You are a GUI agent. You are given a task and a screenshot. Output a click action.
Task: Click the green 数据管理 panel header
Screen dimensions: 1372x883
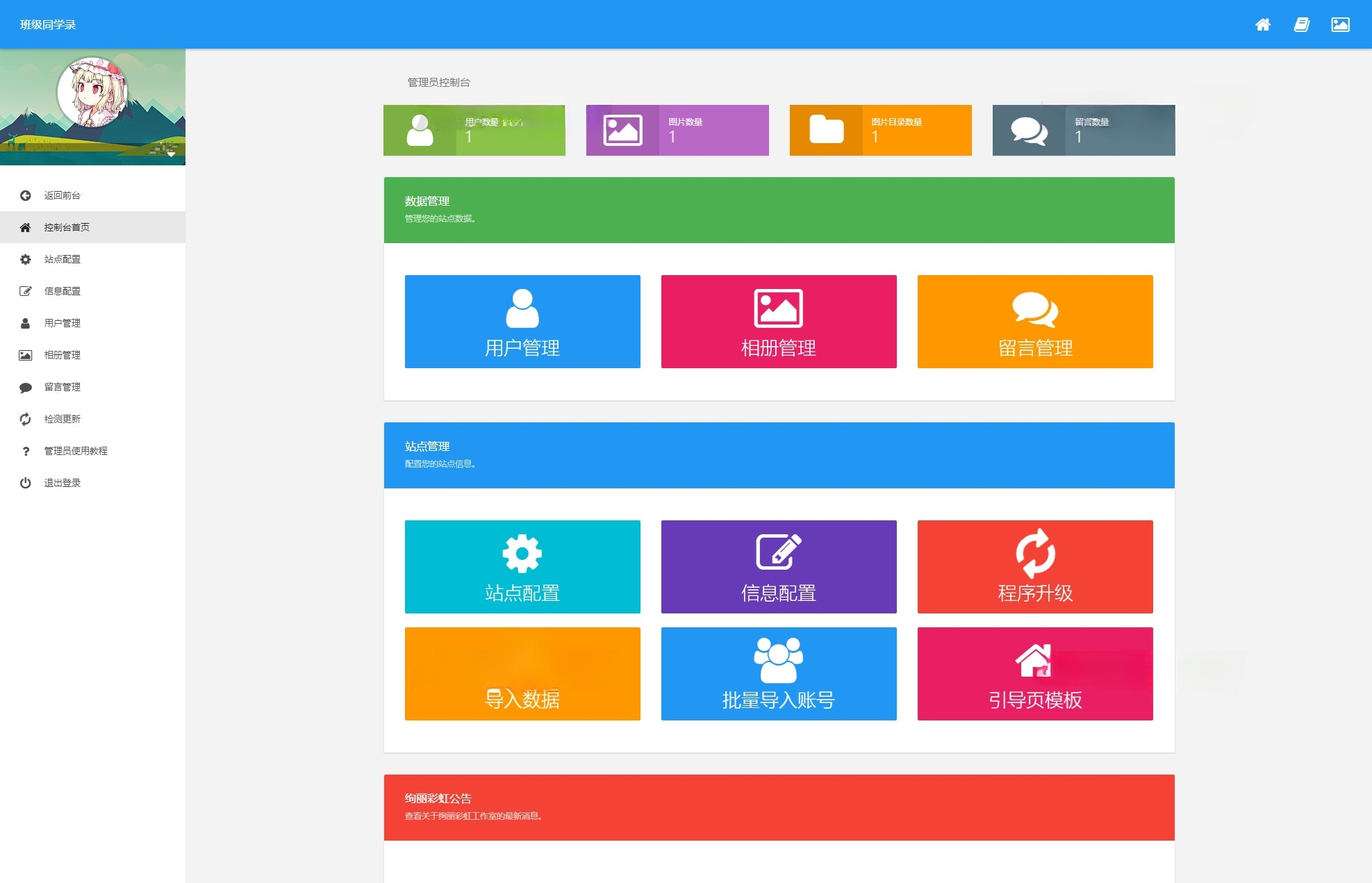(x=779, y=210)
